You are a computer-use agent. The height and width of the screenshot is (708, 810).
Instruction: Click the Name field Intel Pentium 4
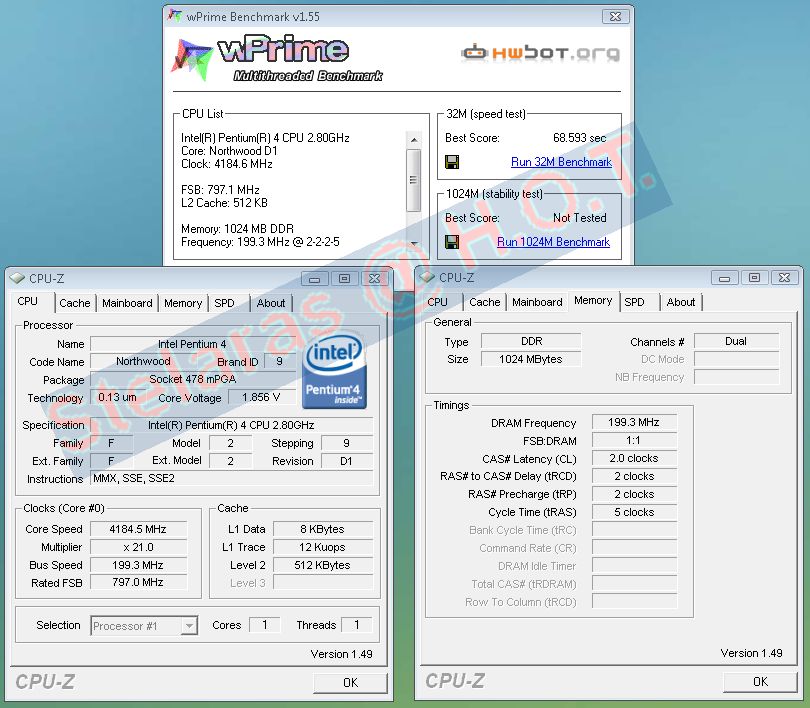pyautogui.click(x=192, y=344)
